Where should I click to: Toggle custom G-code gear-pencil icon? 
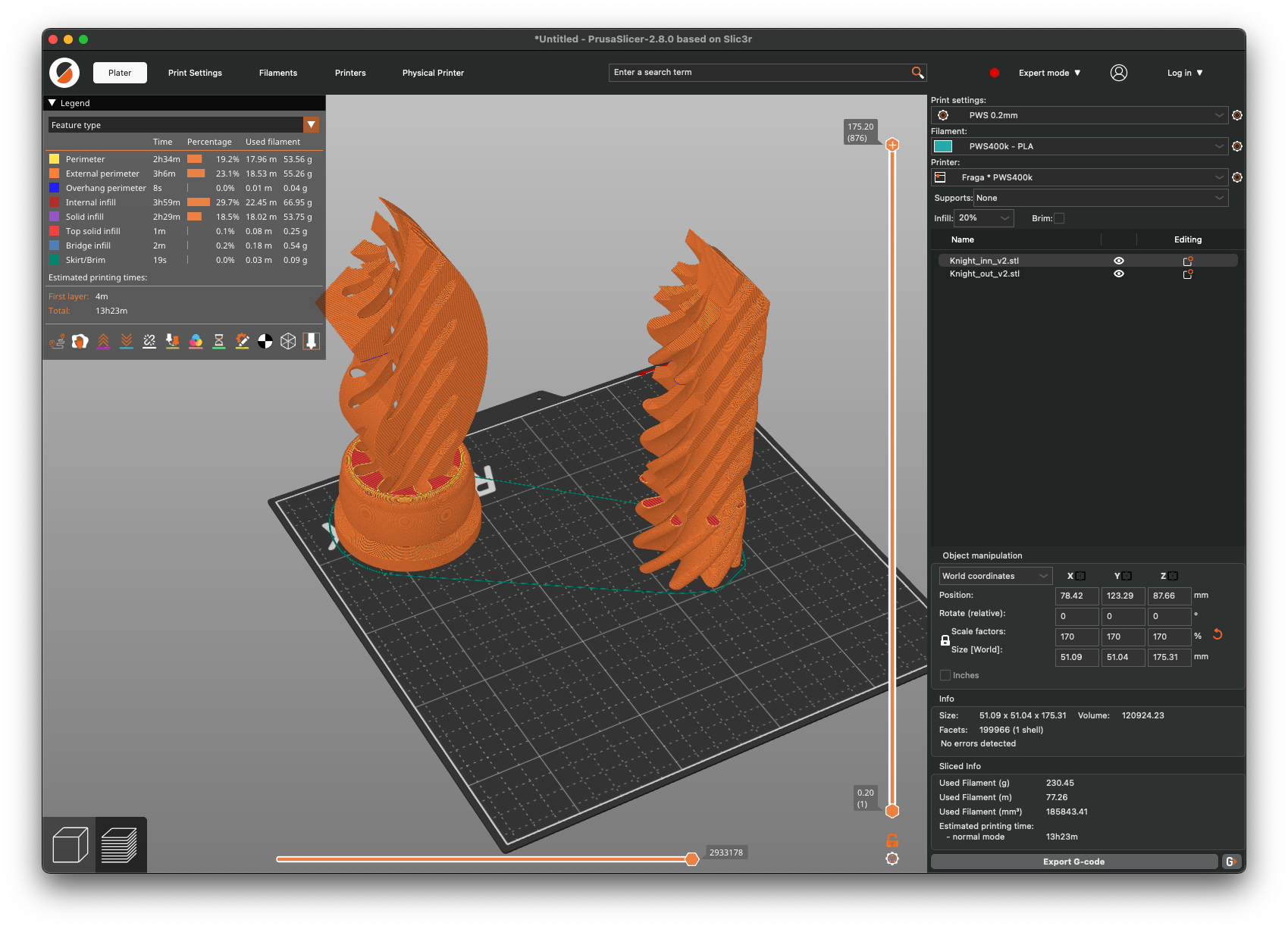point(243,342)
